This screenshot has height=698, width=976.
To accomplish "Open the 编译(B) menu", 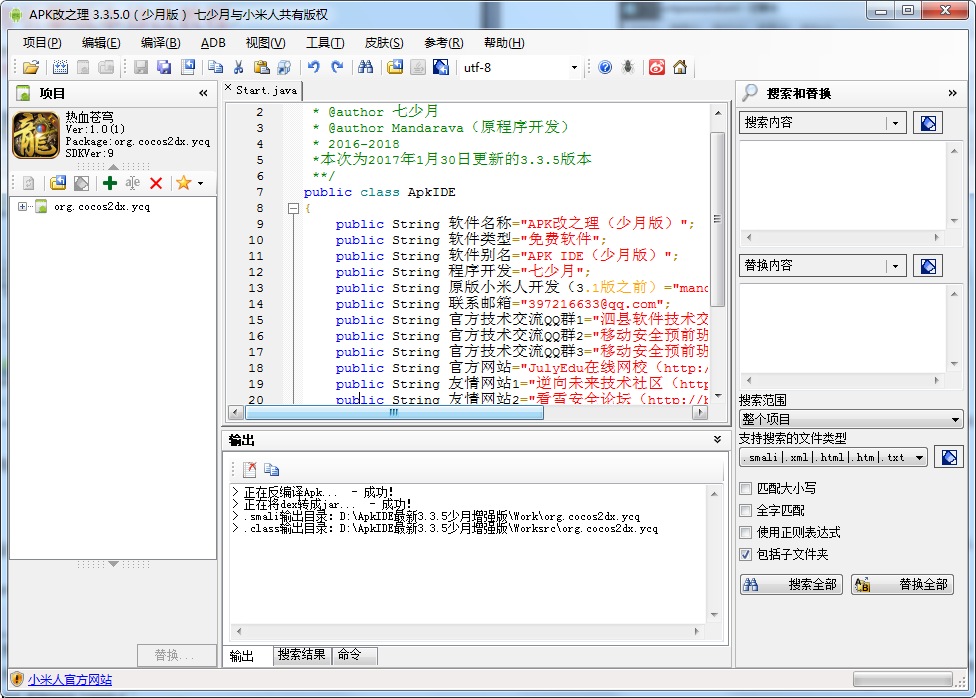I will (x=160, y=43).
